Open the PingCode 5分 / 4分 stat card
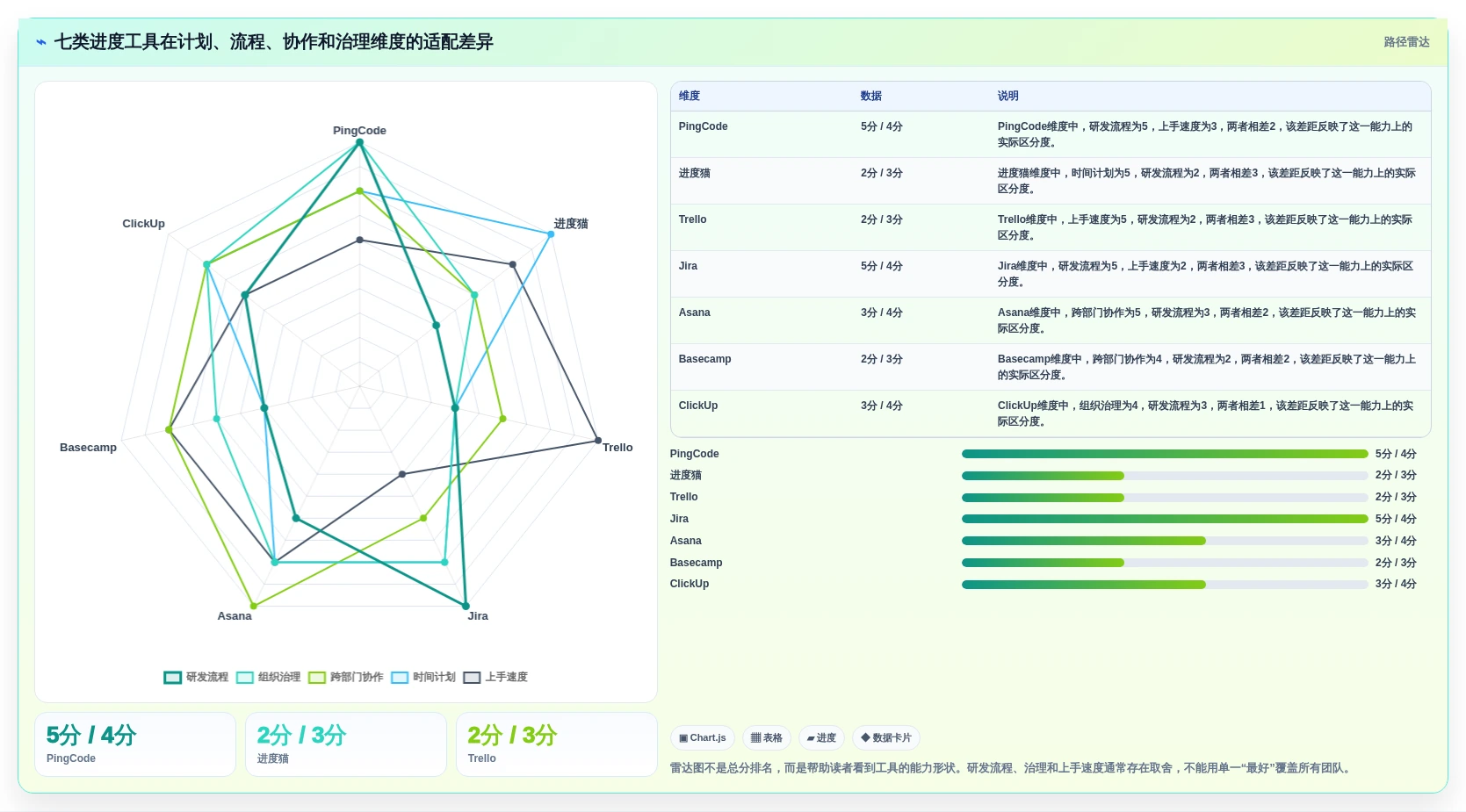 click(135, 744)
